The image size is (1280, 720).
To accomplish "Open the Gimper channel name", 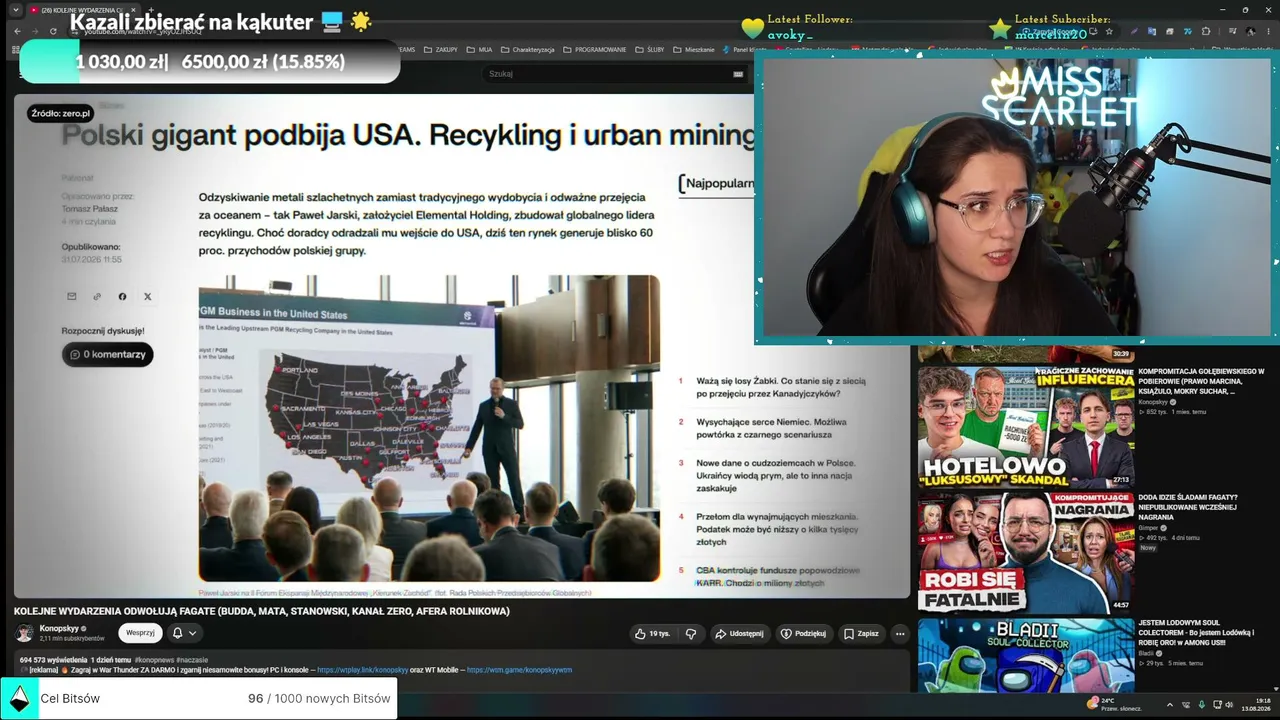I will click(x=1148, y=527).
